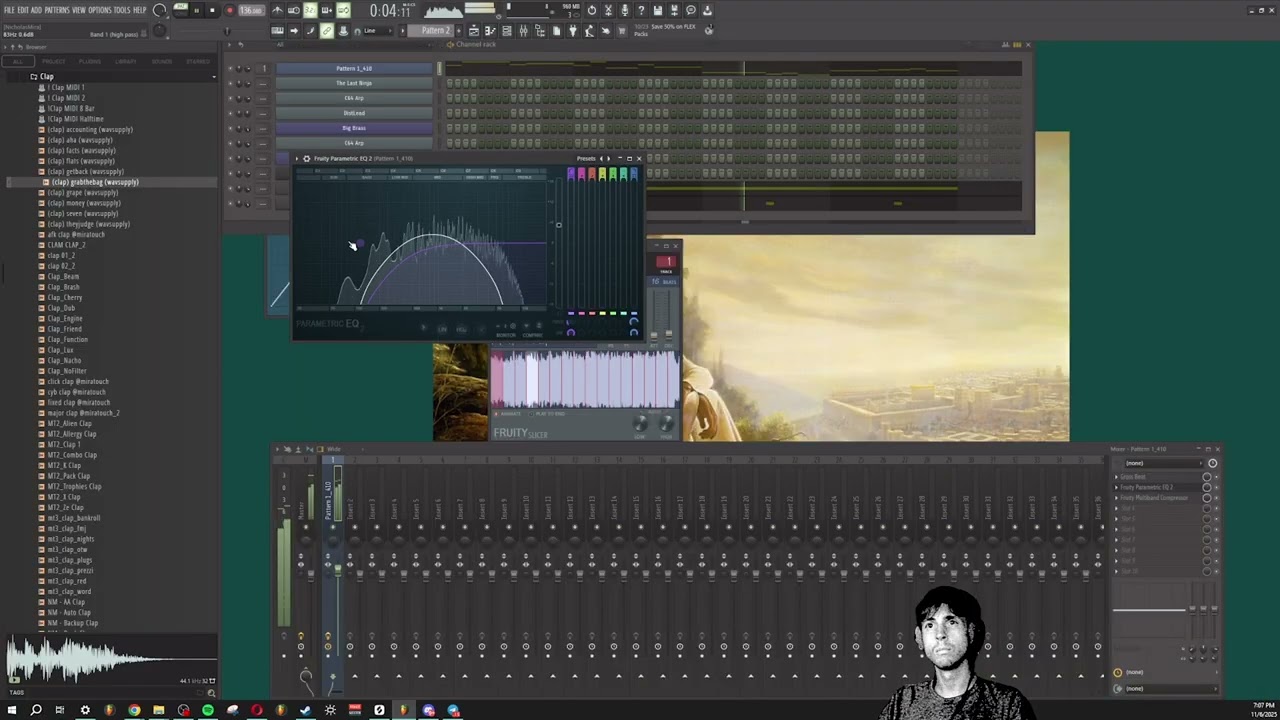Select 'afk clap @miratouch' sample

pyautogui.click(x=76, y=234)
